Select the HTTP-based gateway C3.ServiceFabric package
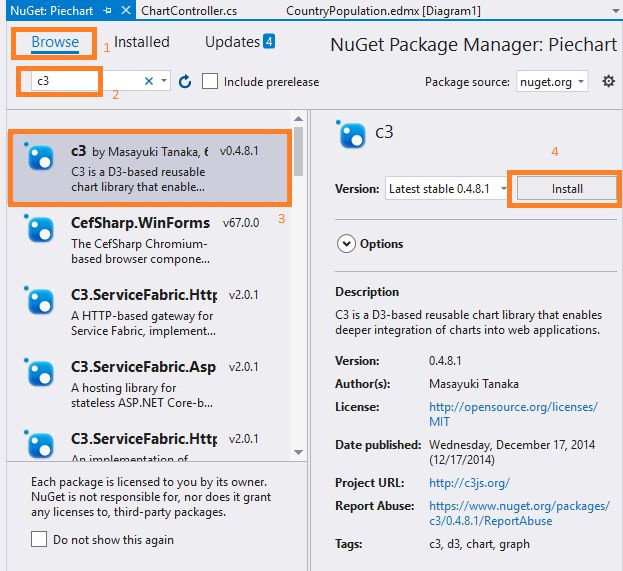Screen dimensions: 623x571 150,312
